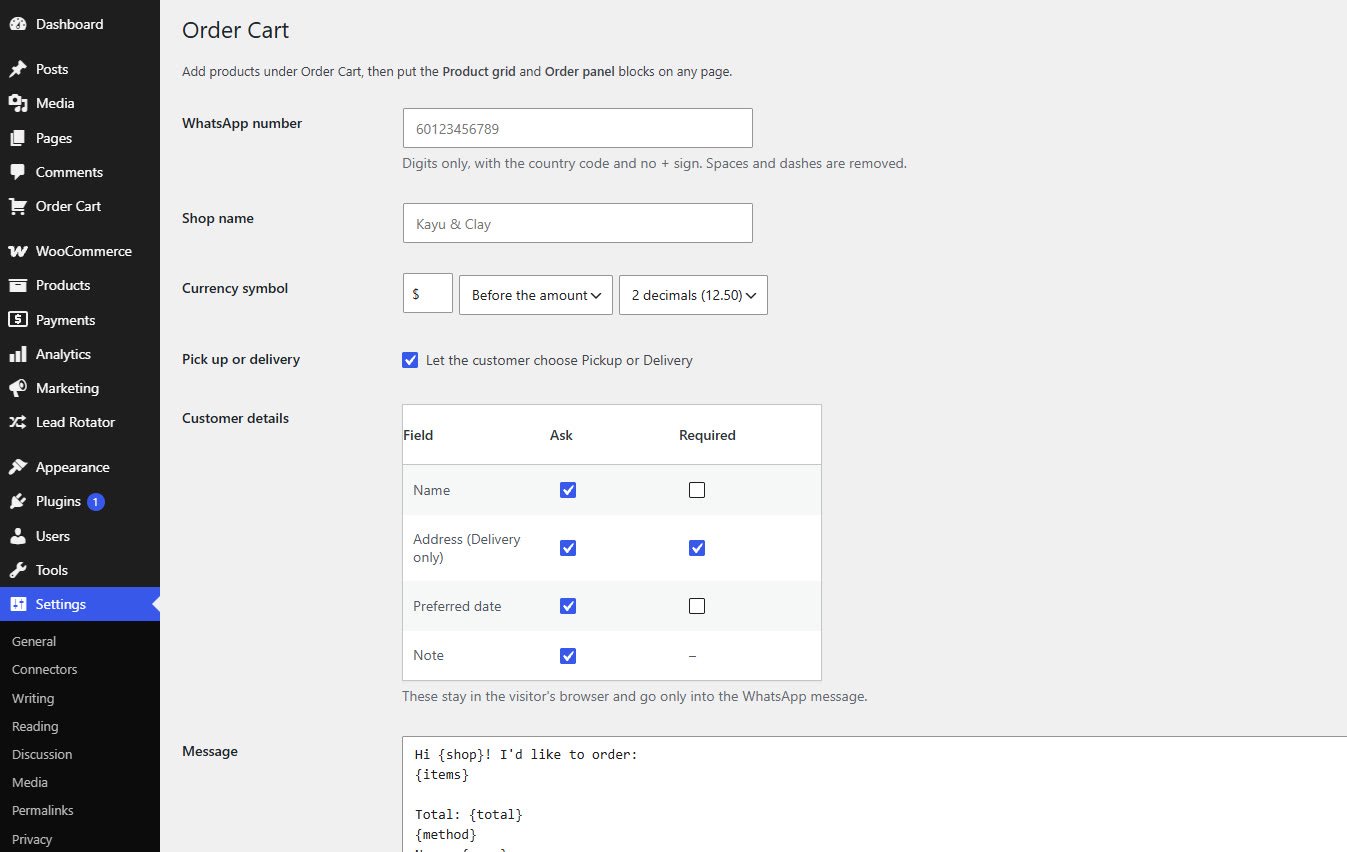Click the Posts pushpin icon
The height and width of the screenshot is (852, 1347).
point(18,69)
